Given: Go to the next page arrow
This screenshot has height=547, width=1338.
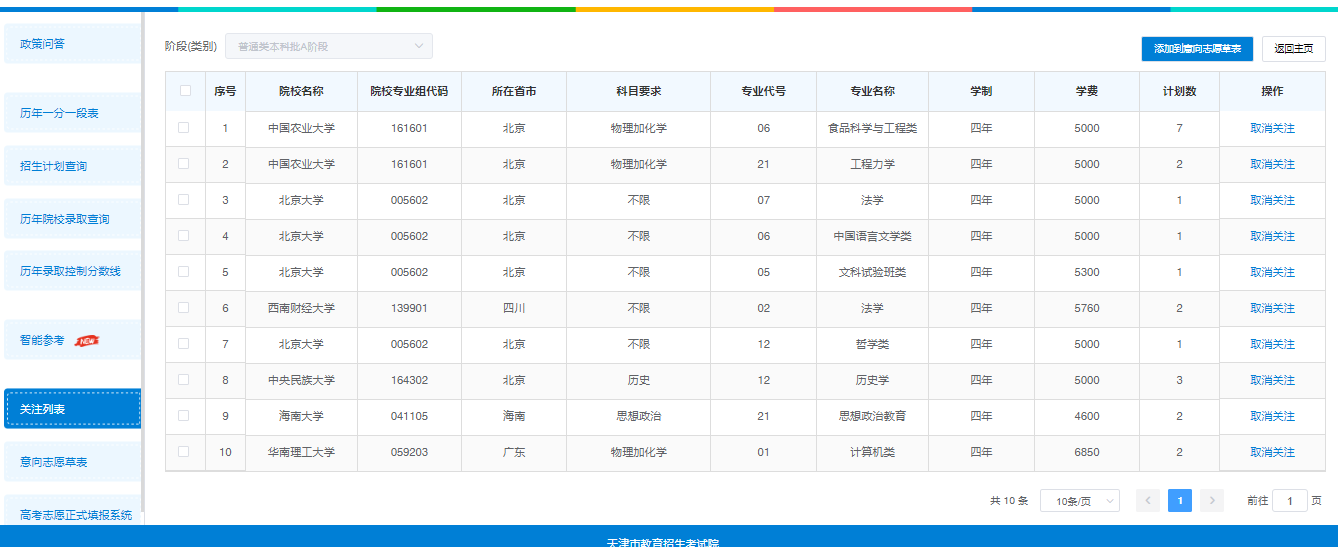Looking at the screenshot, I should coord(1212,501).
